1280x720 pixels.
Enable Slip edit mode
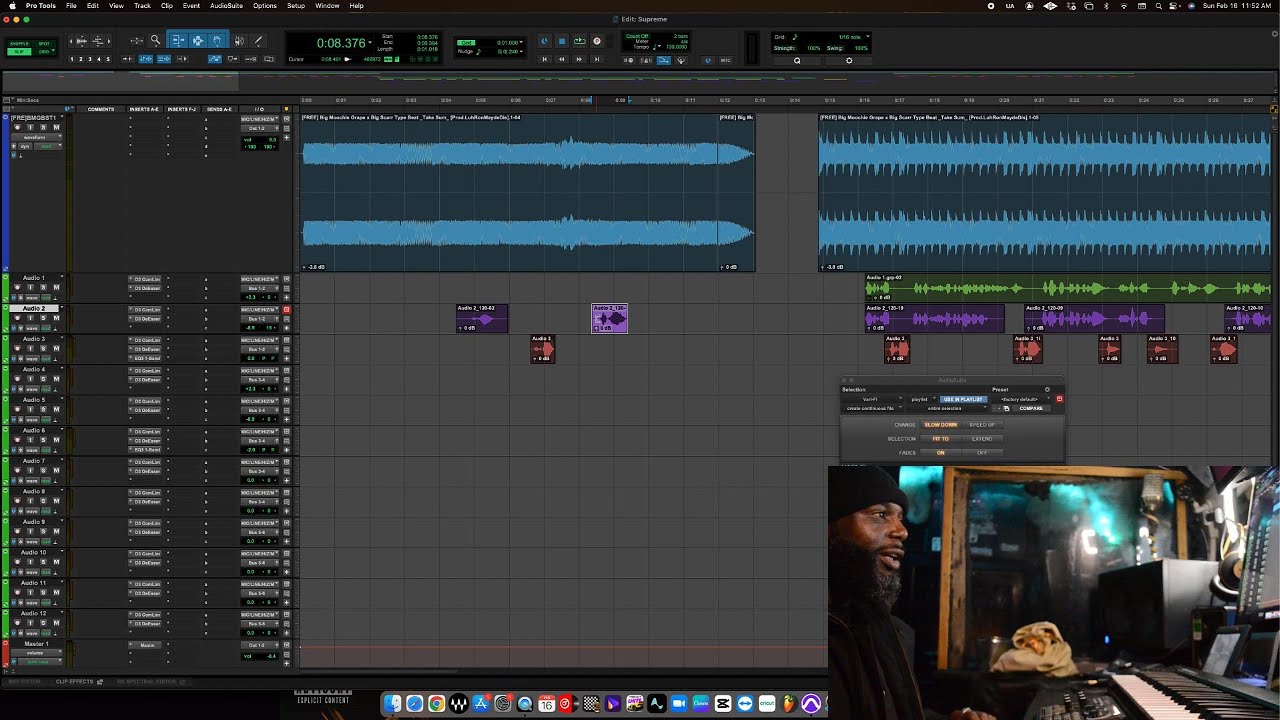(19, 51)
